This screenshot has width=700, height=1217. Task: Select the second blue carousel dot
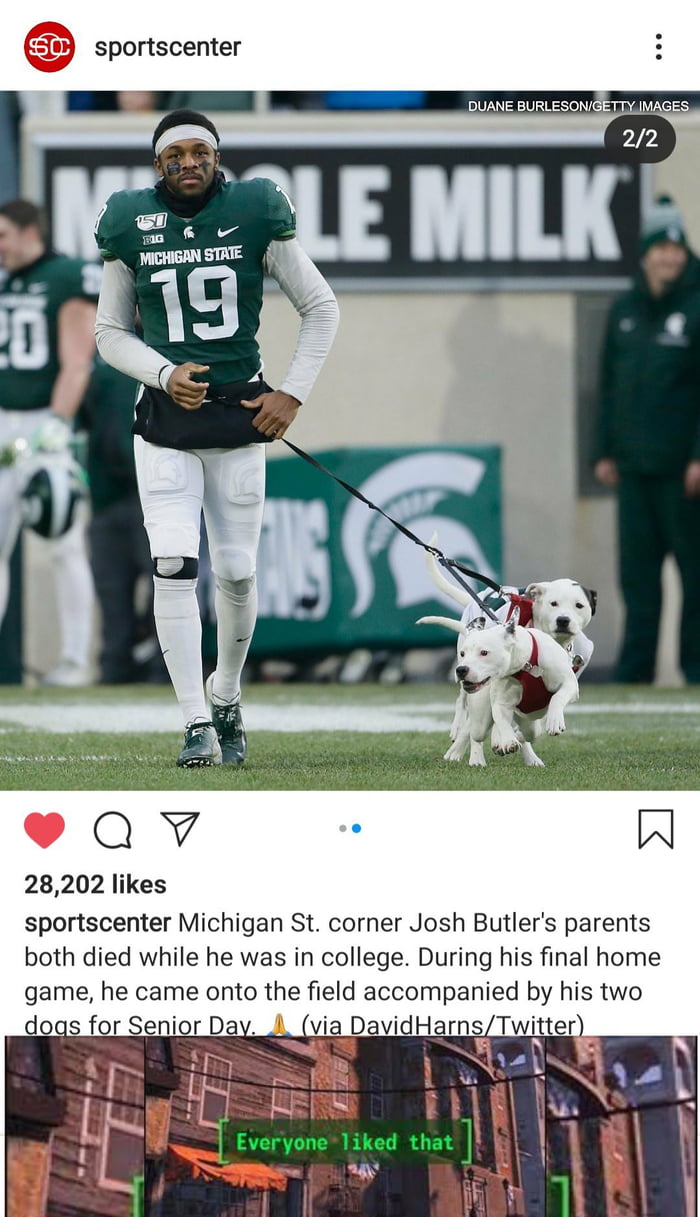(x=357, y=828)
